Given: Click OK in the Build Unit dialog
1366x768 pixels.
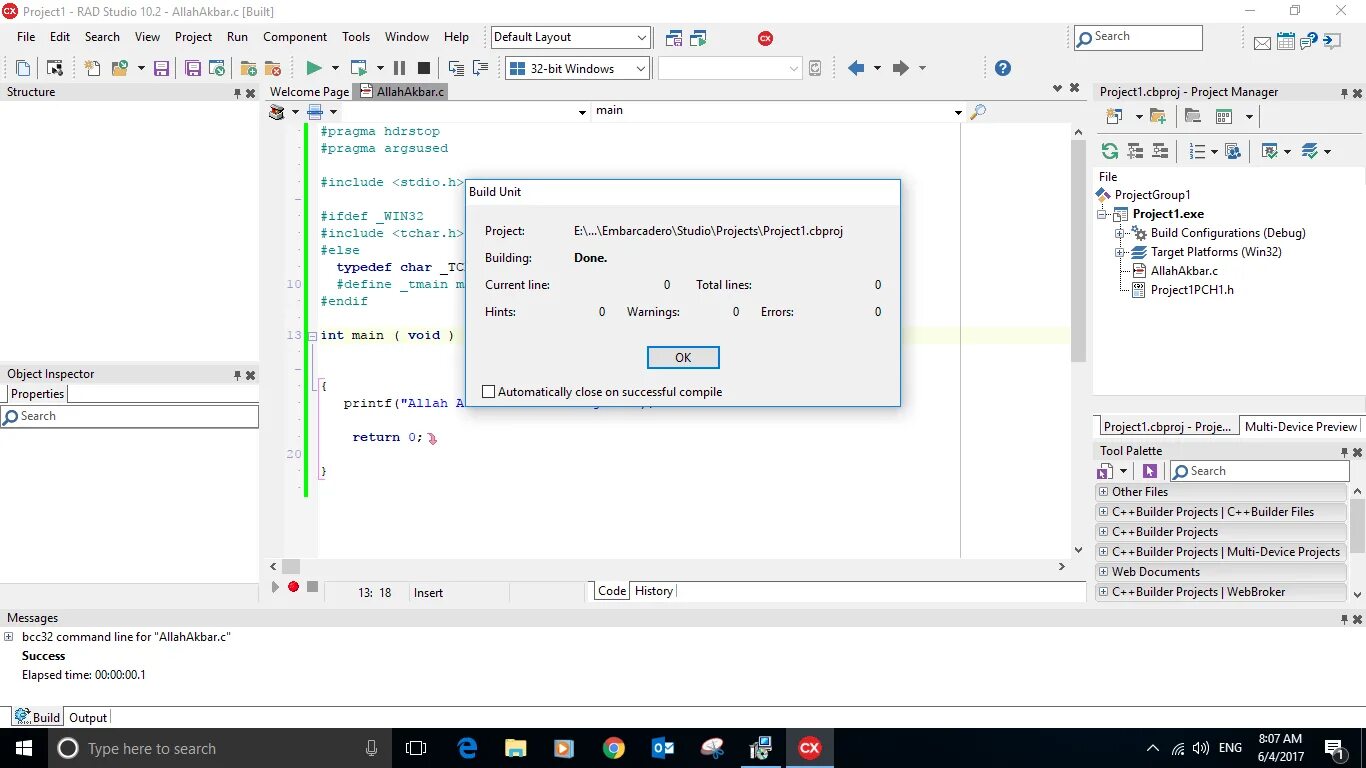Looking at the screenshot, I should (x=683, y=358).
